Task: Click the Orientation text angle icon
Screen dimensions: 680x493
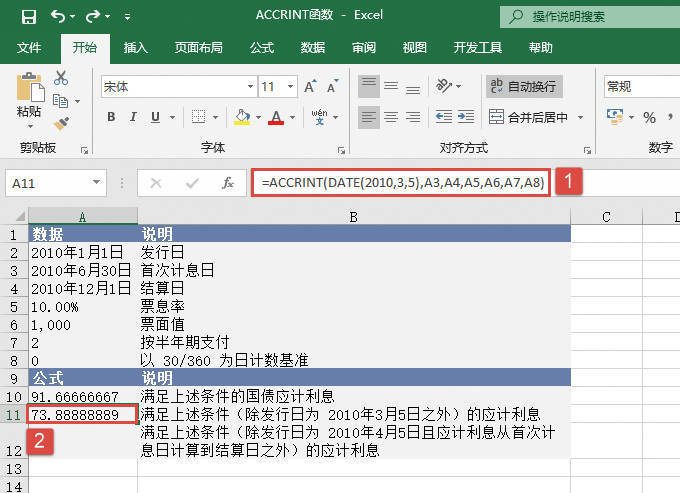Action: click(444, 86)
